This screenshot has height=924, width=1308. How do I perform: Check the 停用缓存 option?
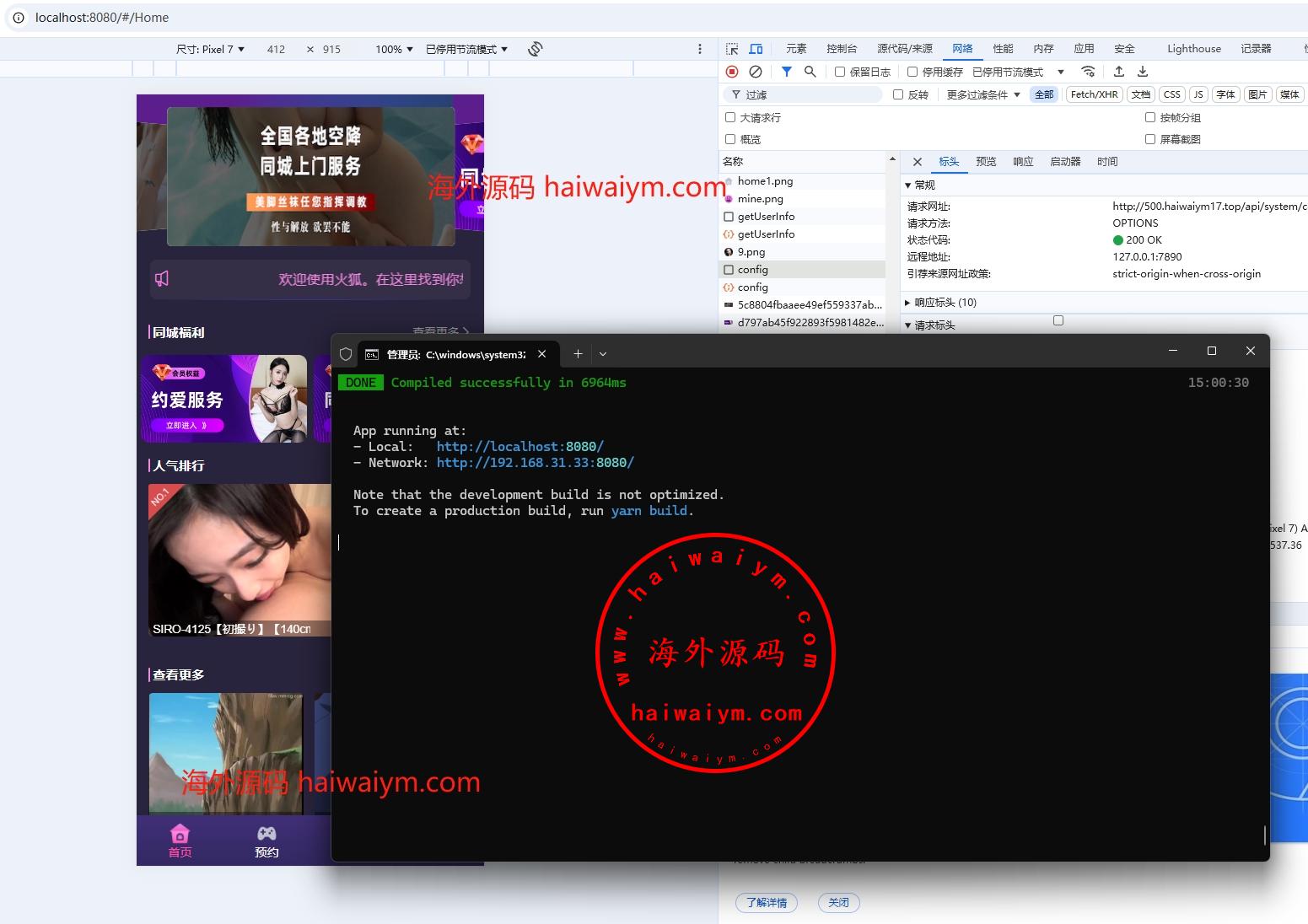click(x=912, y=72)
